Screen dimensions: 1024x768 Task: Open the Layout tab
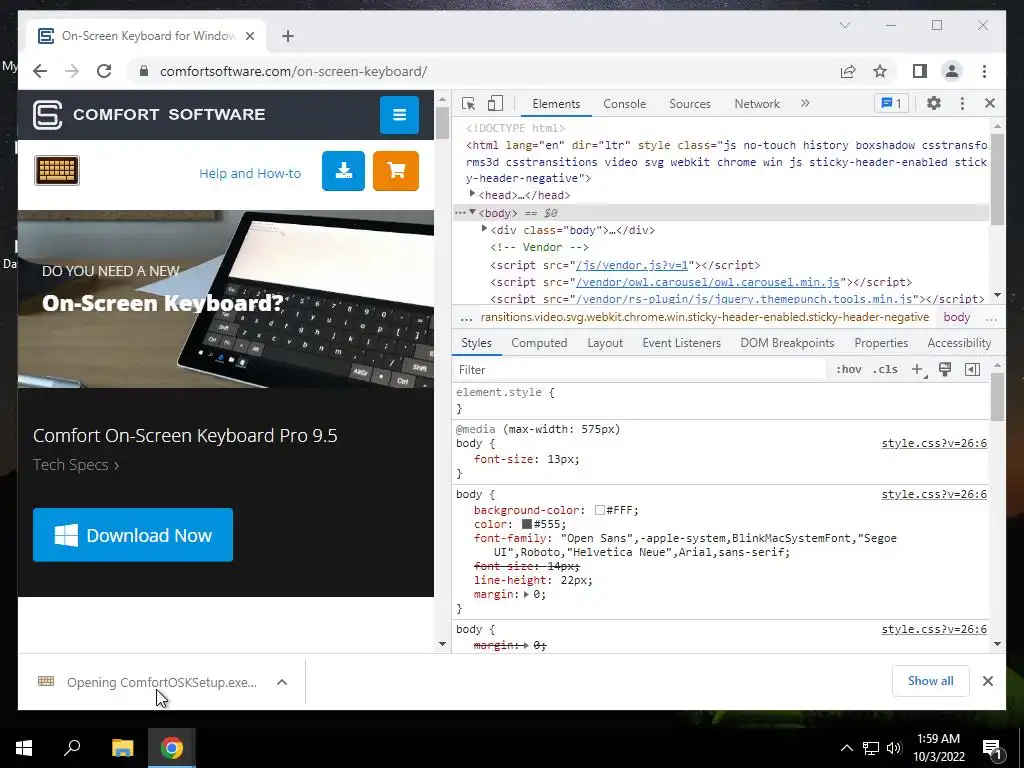click(x=605, y=343)
